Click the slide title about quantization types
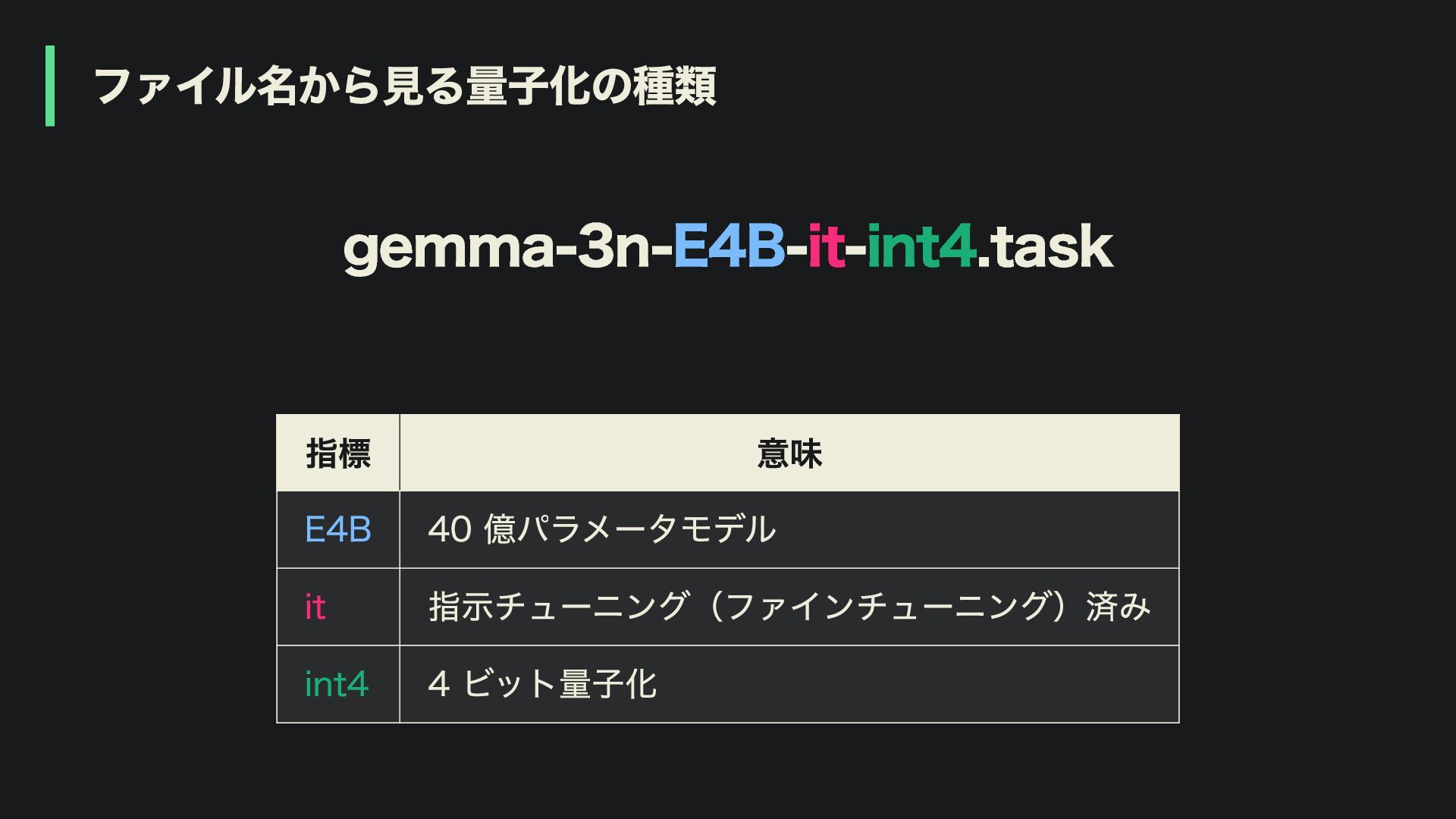 (404, 86)
